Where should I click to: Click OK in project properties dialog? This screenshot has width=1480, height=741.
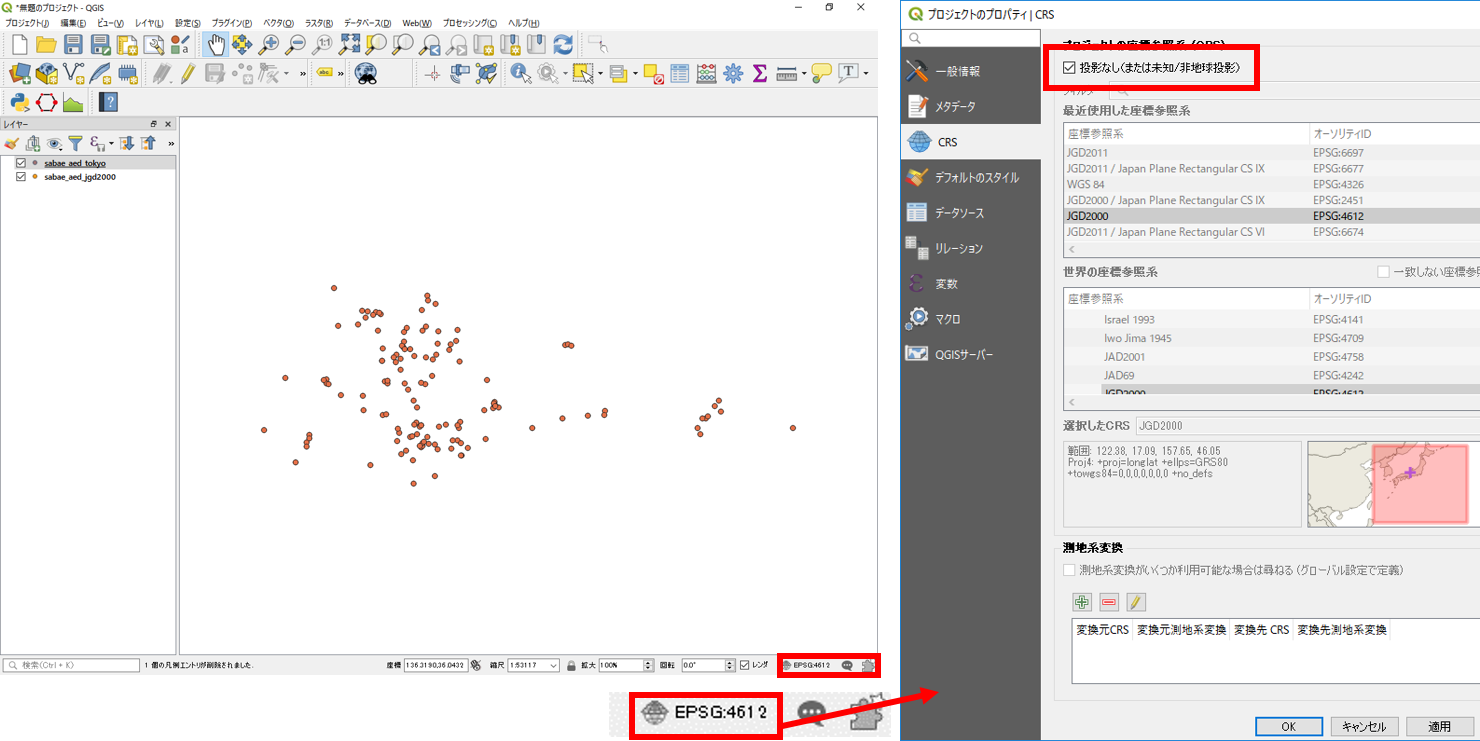pyautogui.click(x=1289, y=727)
